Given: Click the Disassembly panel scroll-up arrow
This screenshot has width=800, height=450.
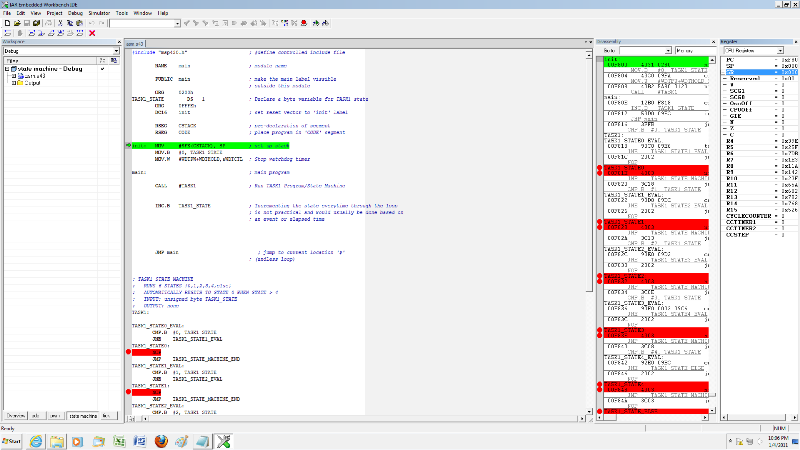Looking at the screenshot, I should click(x=713, y=59).
